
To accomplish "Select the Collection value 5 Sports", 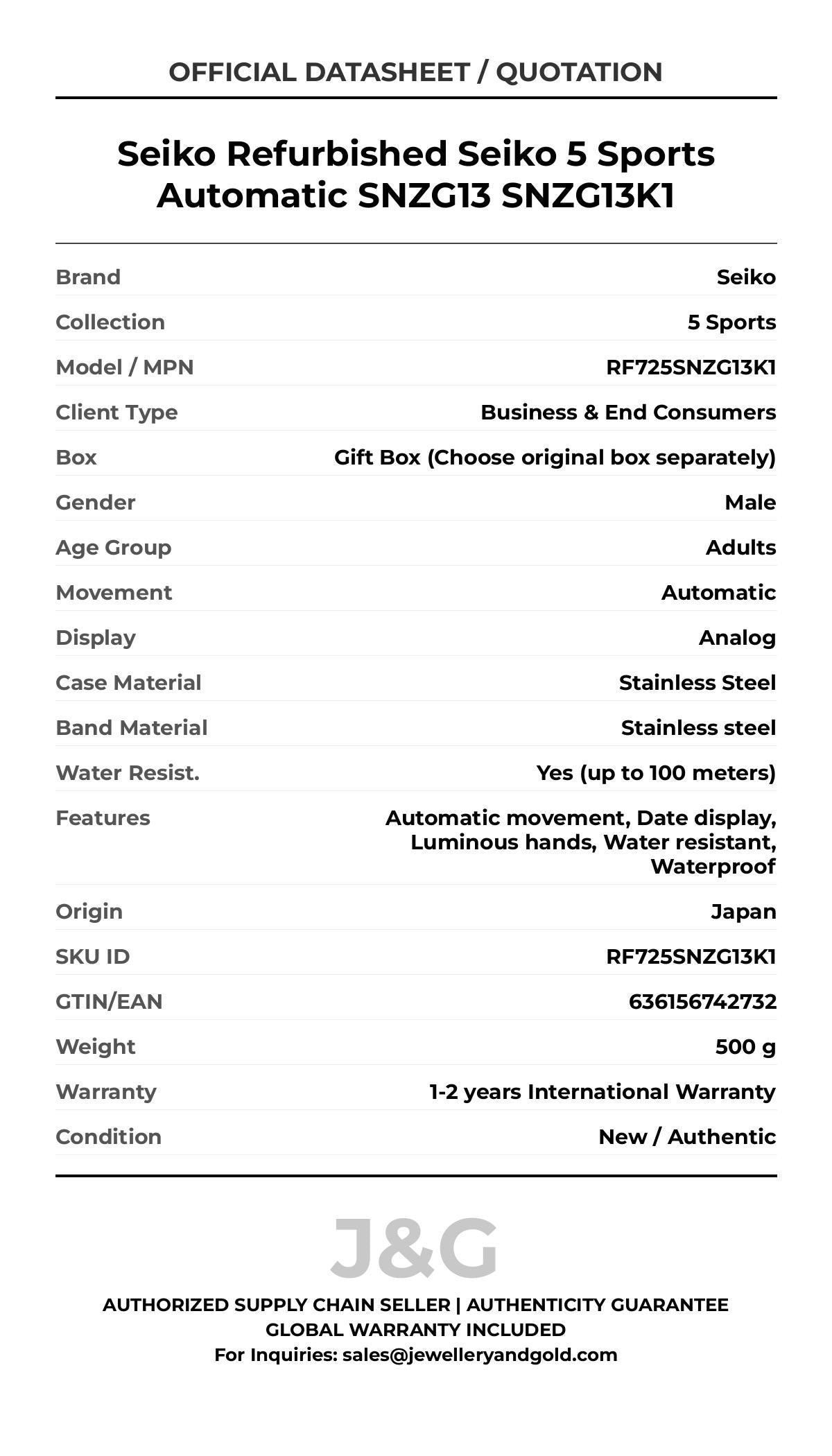I will coord(731,322).
